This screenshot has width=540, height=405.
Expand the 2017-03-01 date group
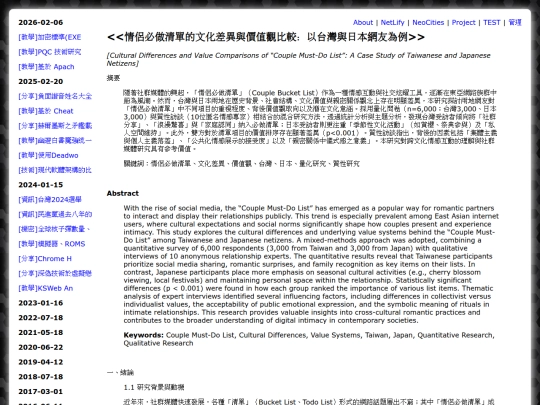click(x=41, y=392)
